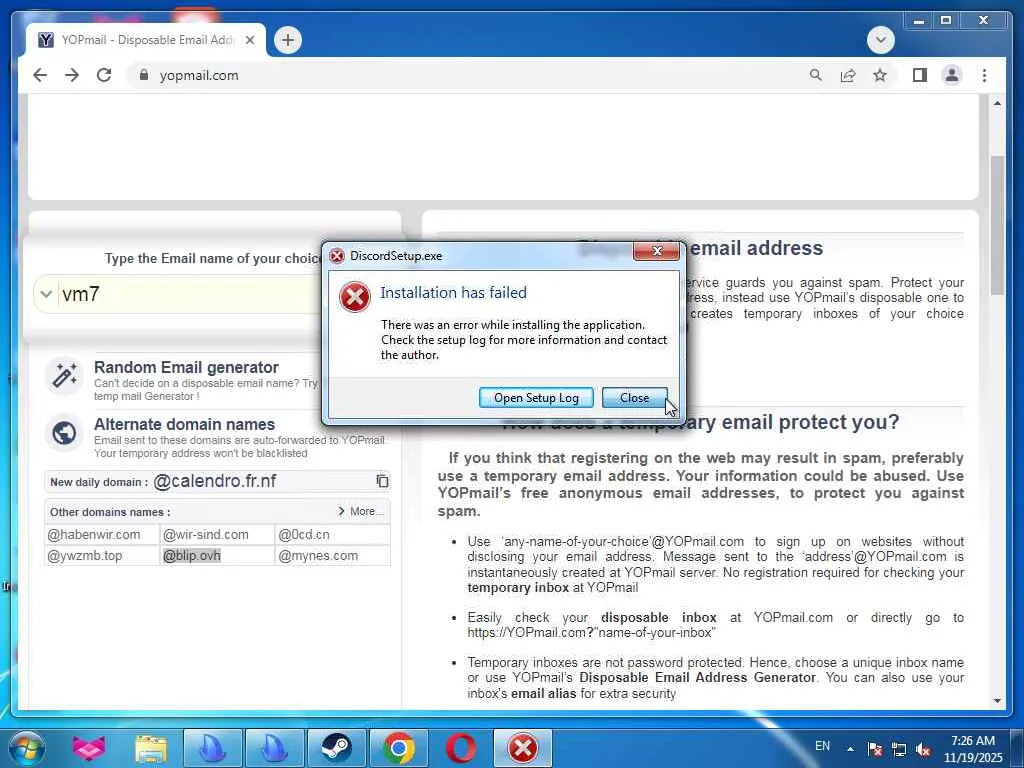This screenshot has height=768, width=1024.
Task: Click the page vertical scrollbar thumb
Action: 997,225
